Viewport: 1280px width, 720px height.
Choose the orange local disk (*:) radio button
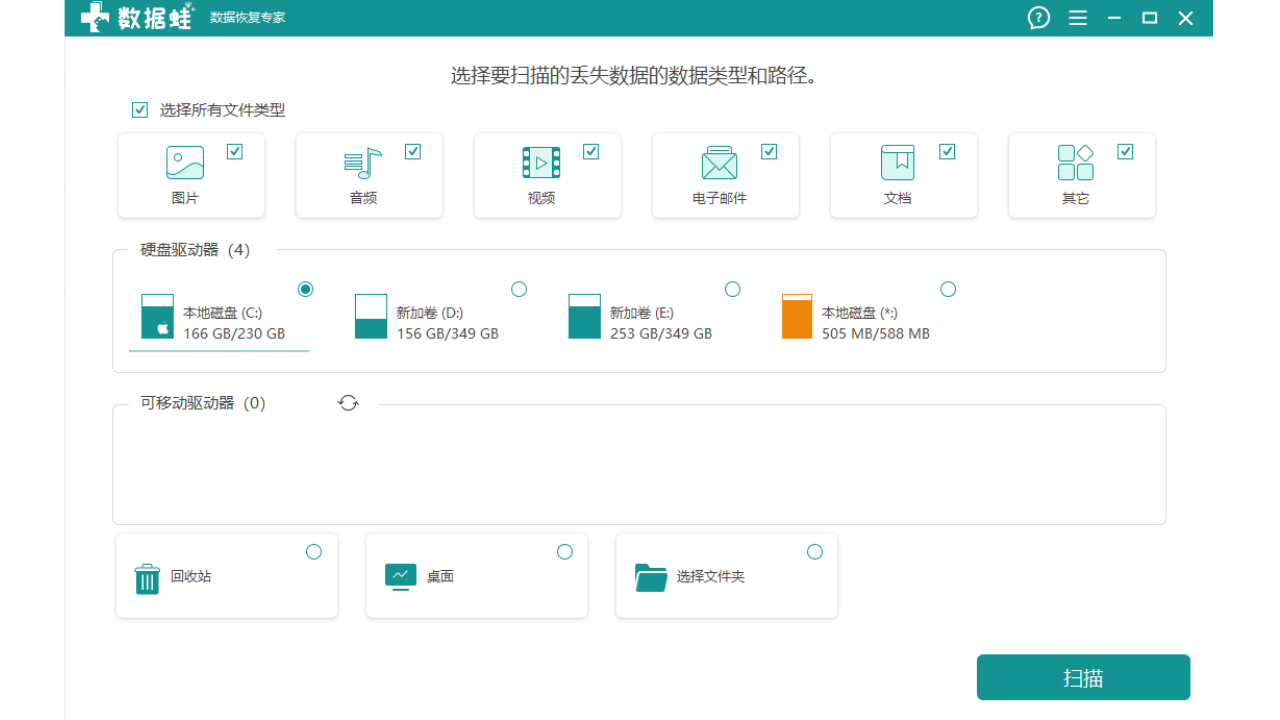(x=948, y=289)
